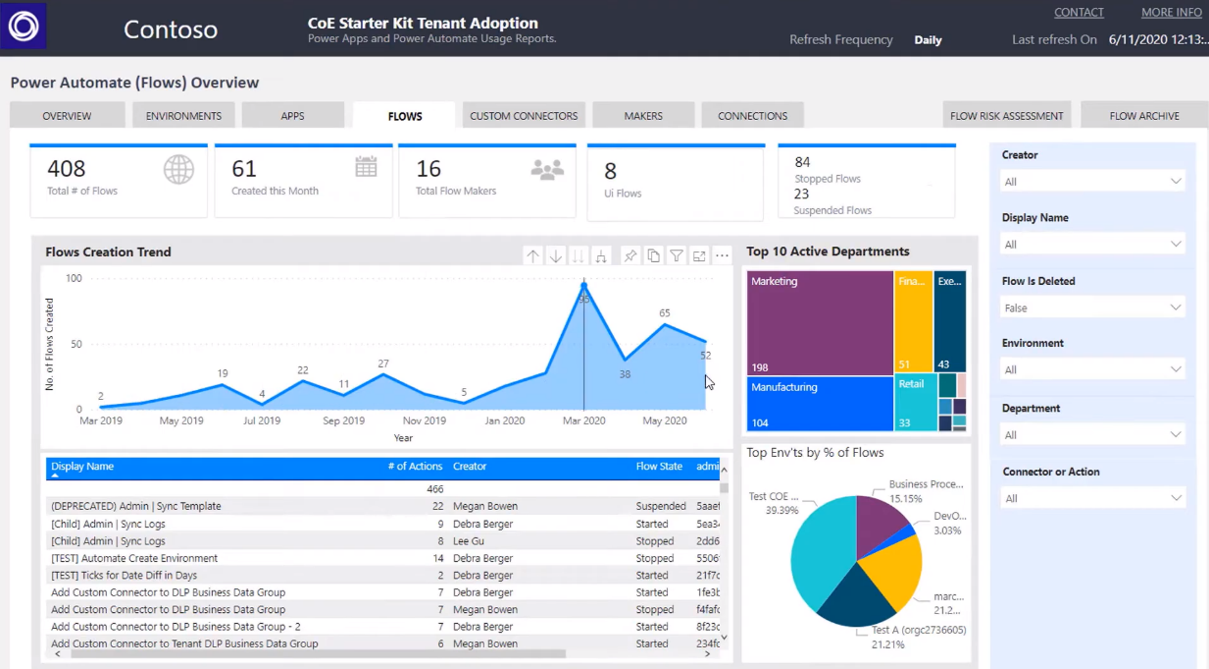The height and width of the screenshot is (669, 1209).
Task: Click the Contoso logo icon
Action: pos(23,26)
